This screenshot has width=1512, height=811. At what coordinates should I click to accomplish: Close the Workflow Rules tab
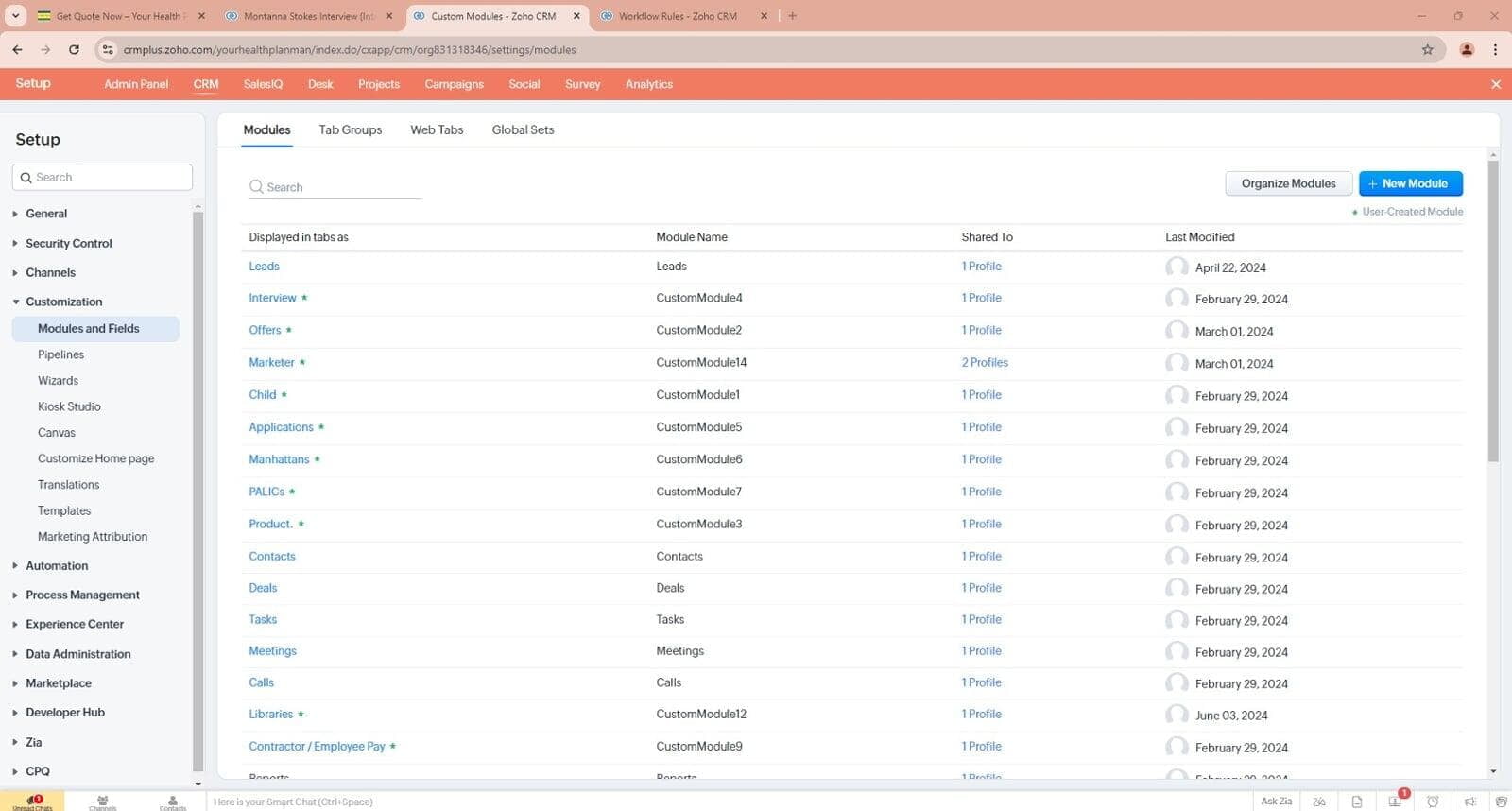[x=764, y=16]
